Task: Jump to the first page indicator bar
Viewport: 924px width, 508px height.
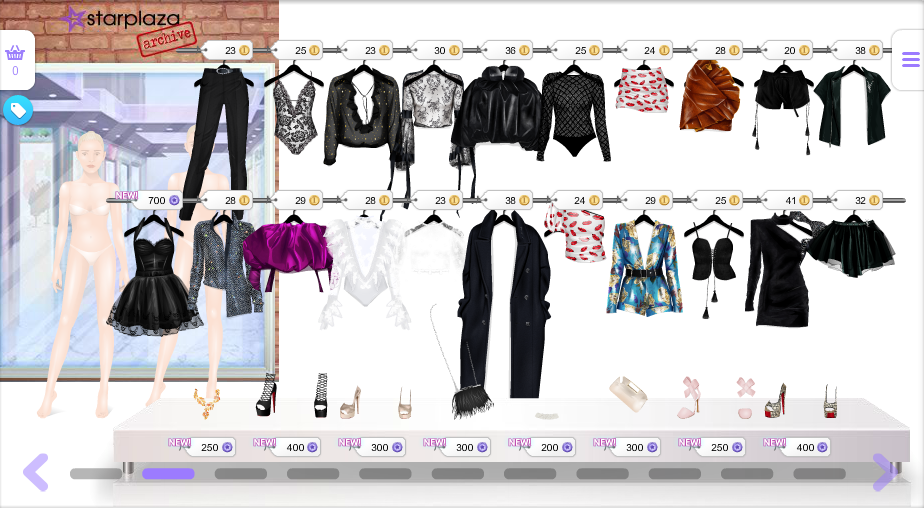Action: 96,473
